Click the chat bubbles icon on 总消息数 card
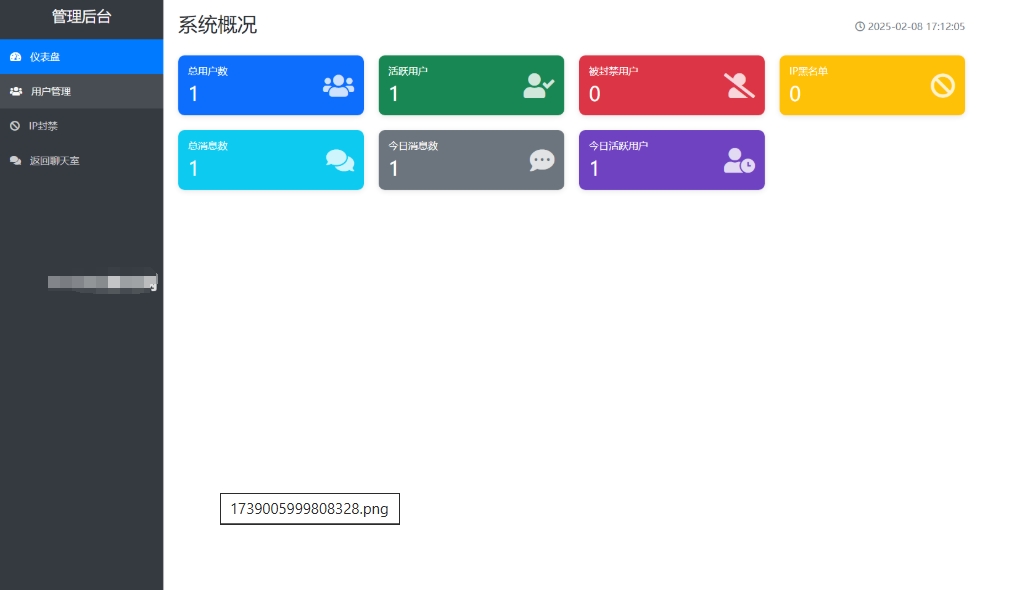 pos(340,160)
